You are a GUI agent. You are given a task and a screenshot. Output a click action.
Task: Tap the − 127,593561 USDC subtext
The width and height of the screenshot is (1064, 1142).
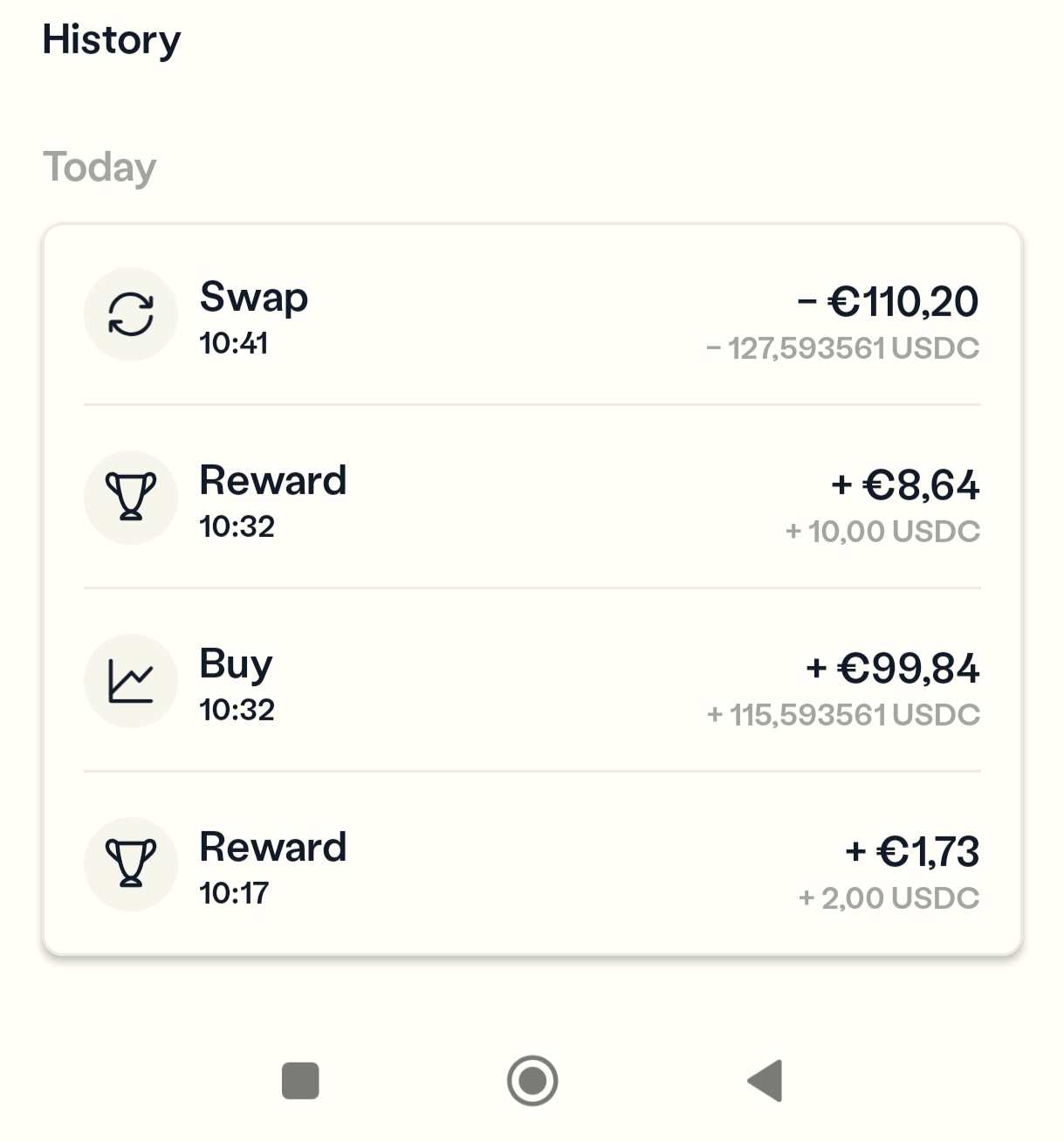pos(843,348)
